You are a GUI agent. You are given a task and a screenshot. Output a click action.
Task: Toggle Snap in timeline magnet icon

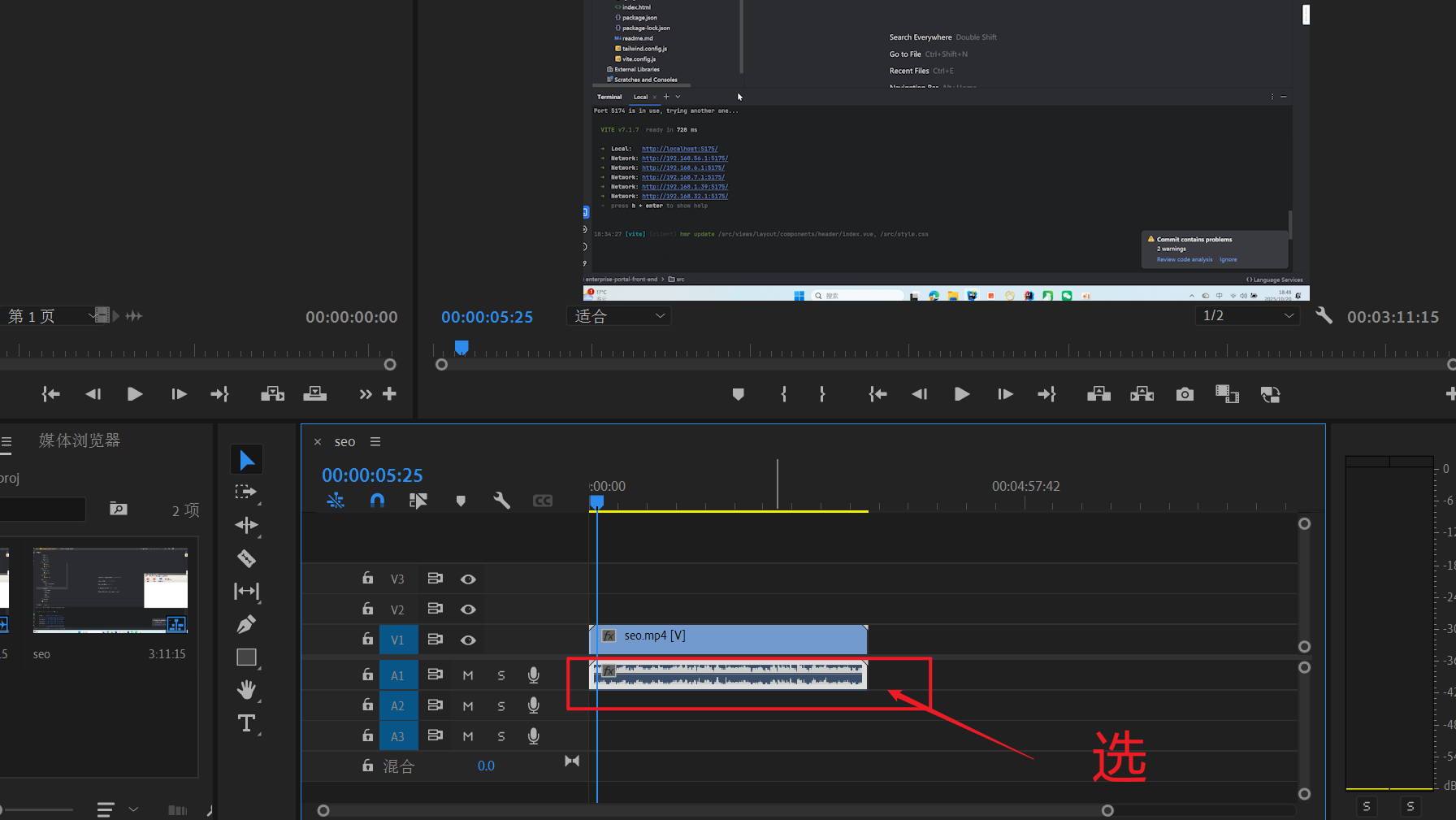(x=377, y=501)
